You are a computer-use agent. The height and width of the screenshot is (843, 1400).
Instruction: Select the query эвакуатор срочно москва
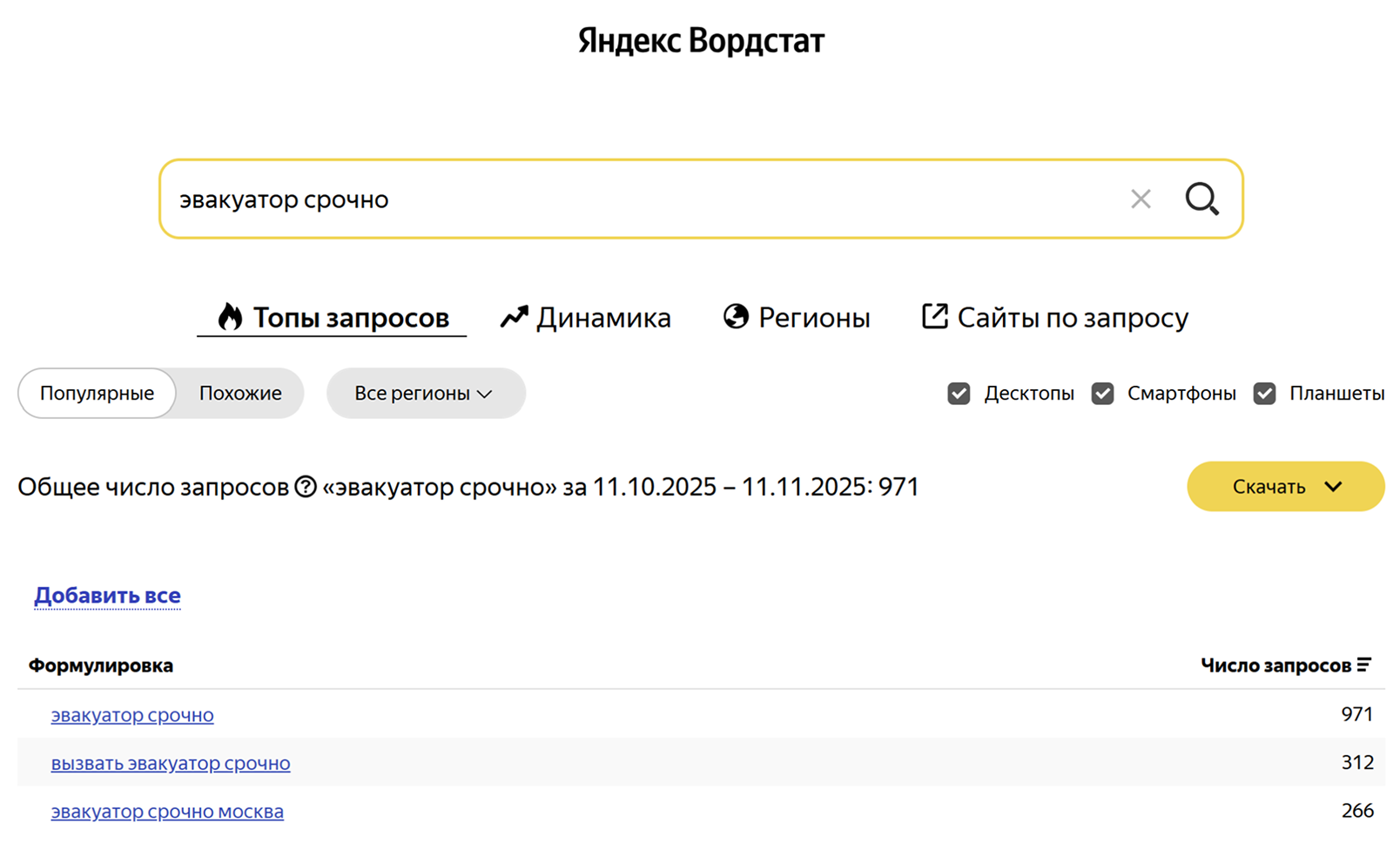167,811
